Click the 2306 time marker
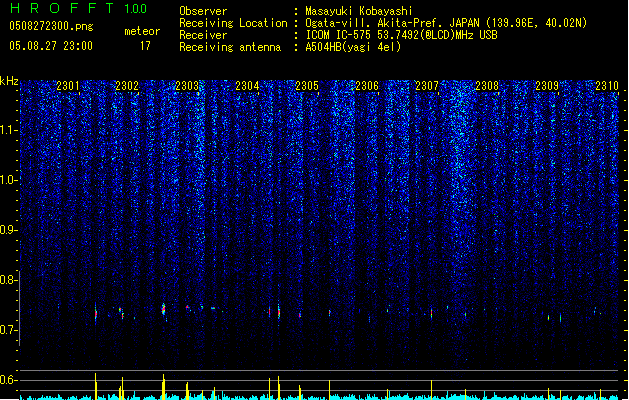Image resolution: width=629 pixels, height=400 pixels. pos(367,86)
